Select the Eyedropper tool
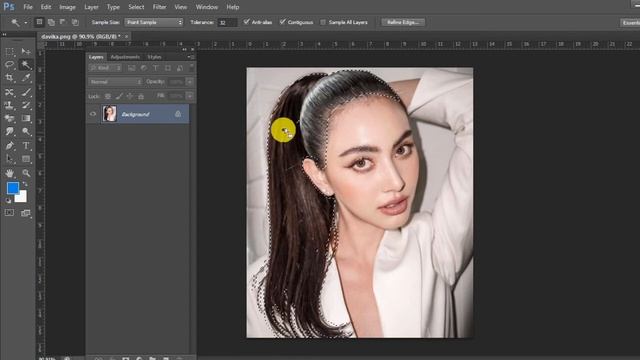The image size is (640, 360). click(x=26, y=78)
